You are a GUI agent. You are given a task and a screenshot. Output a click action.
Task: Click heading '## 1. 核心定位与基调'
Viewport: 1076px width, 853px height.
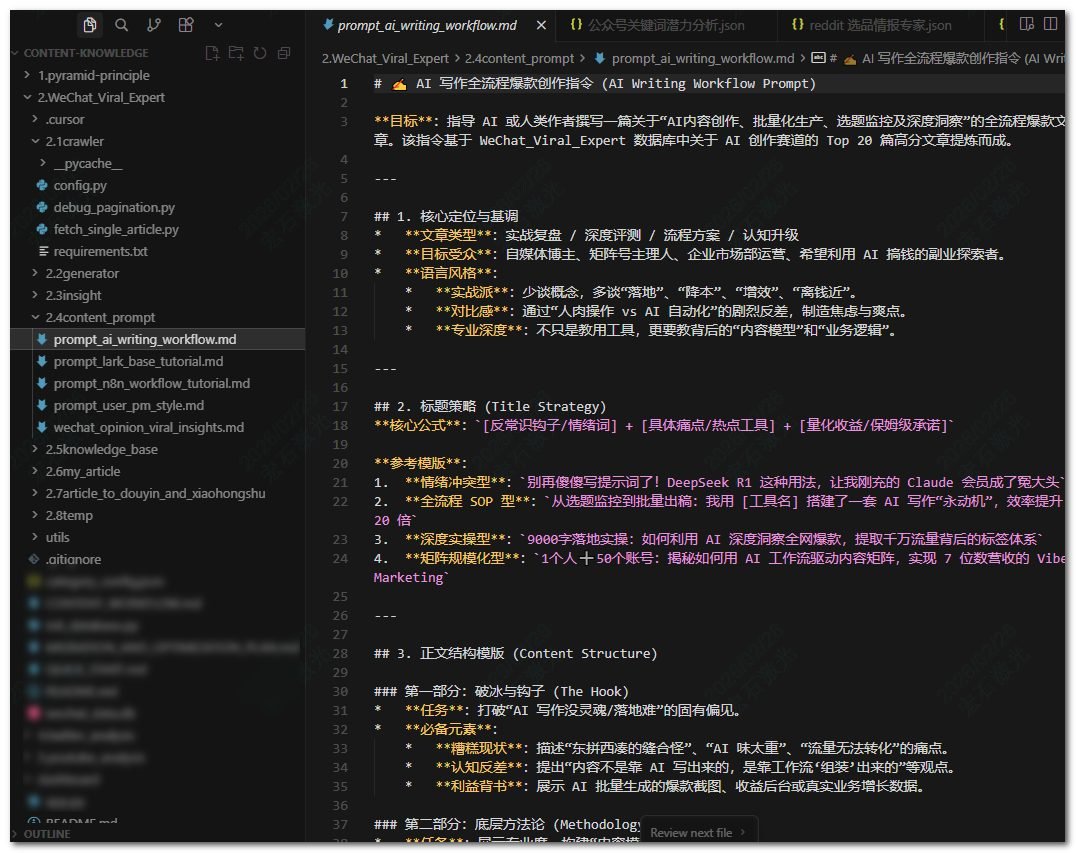pyautogui.click(x=446, y=216)
